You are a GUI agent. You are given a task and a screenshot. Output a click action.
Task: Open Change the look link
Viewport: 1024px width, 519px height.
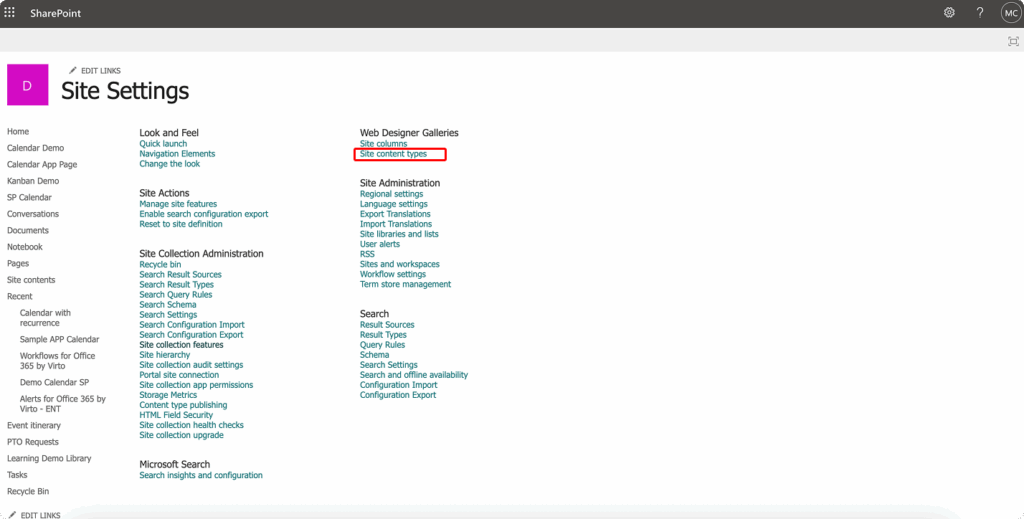pos(169,164)
